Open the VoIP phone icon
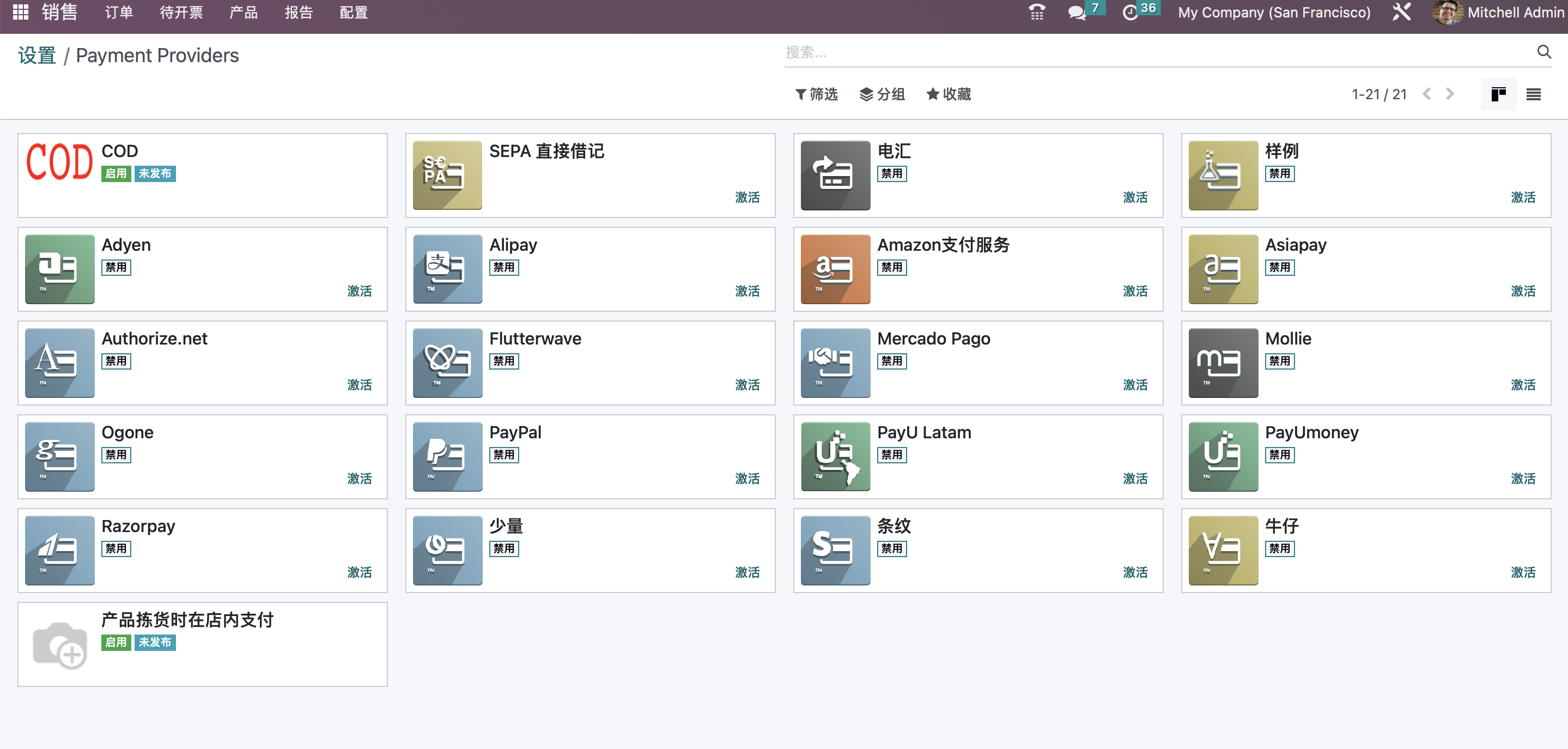 pos(1037,12)
